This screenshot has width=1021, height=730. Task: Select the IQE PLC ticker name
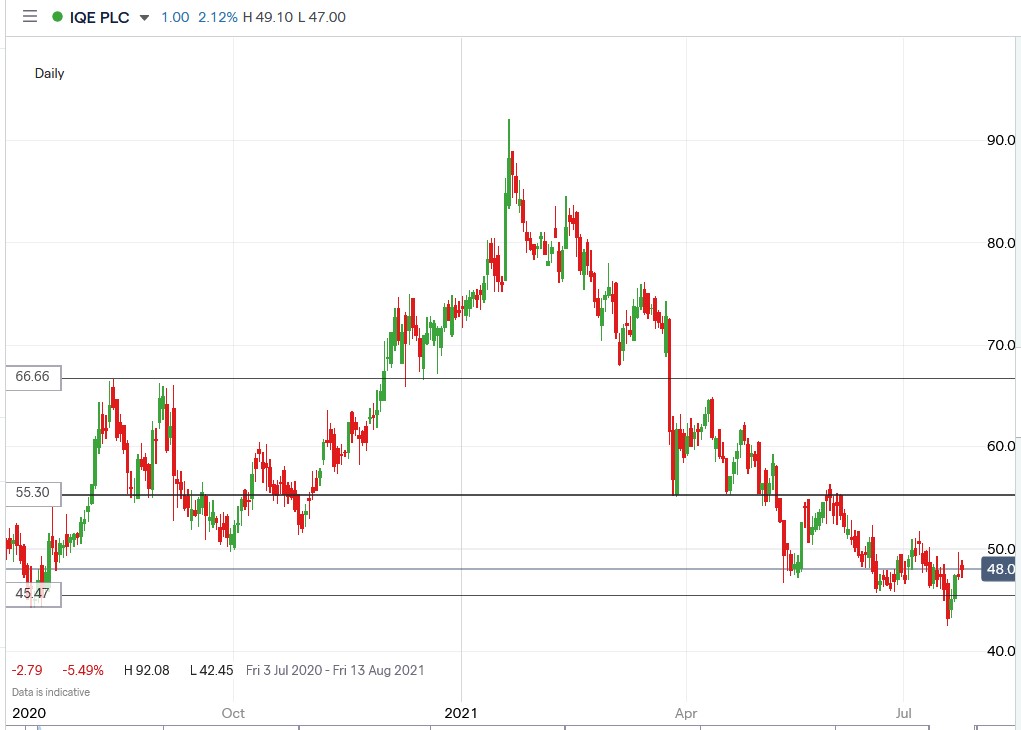[97, 17]
